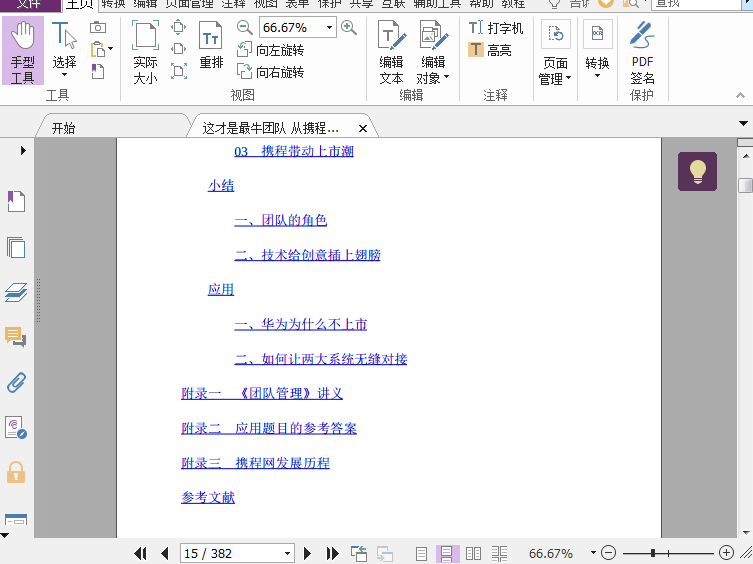Open link 附录二 应用题目的参考答案
The image size is (753, 564).
[x=269, y=428]
